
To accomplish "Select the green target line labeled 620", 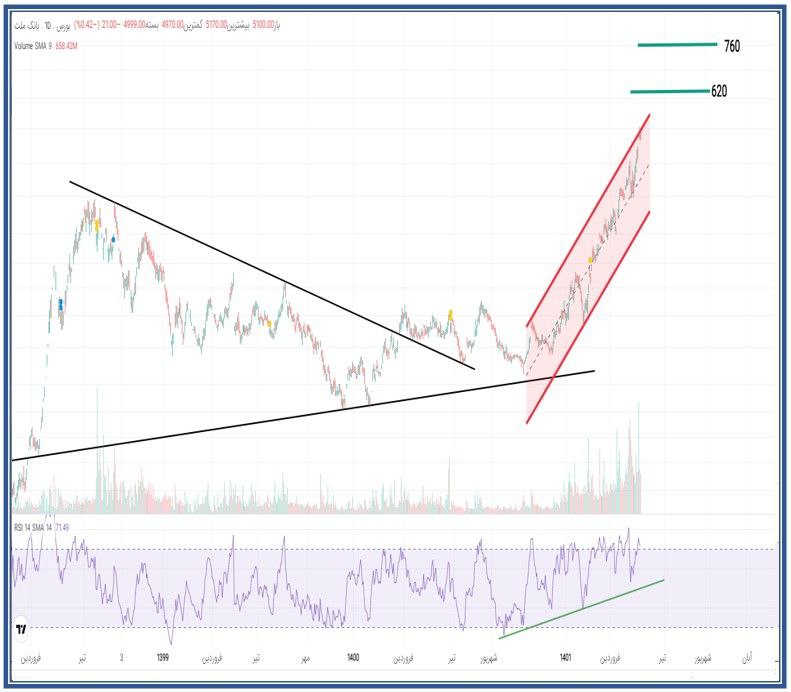I will tap(668, 91).
